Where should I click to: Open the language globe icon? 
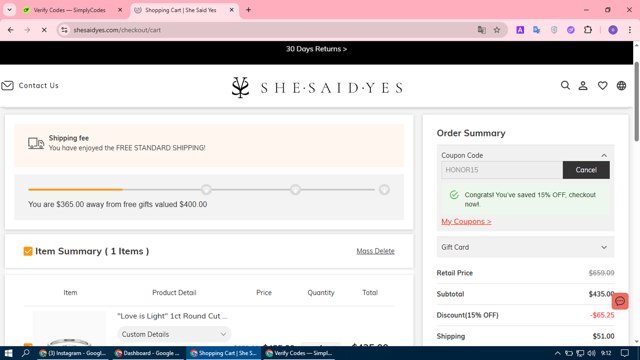(x=621, y=85)
